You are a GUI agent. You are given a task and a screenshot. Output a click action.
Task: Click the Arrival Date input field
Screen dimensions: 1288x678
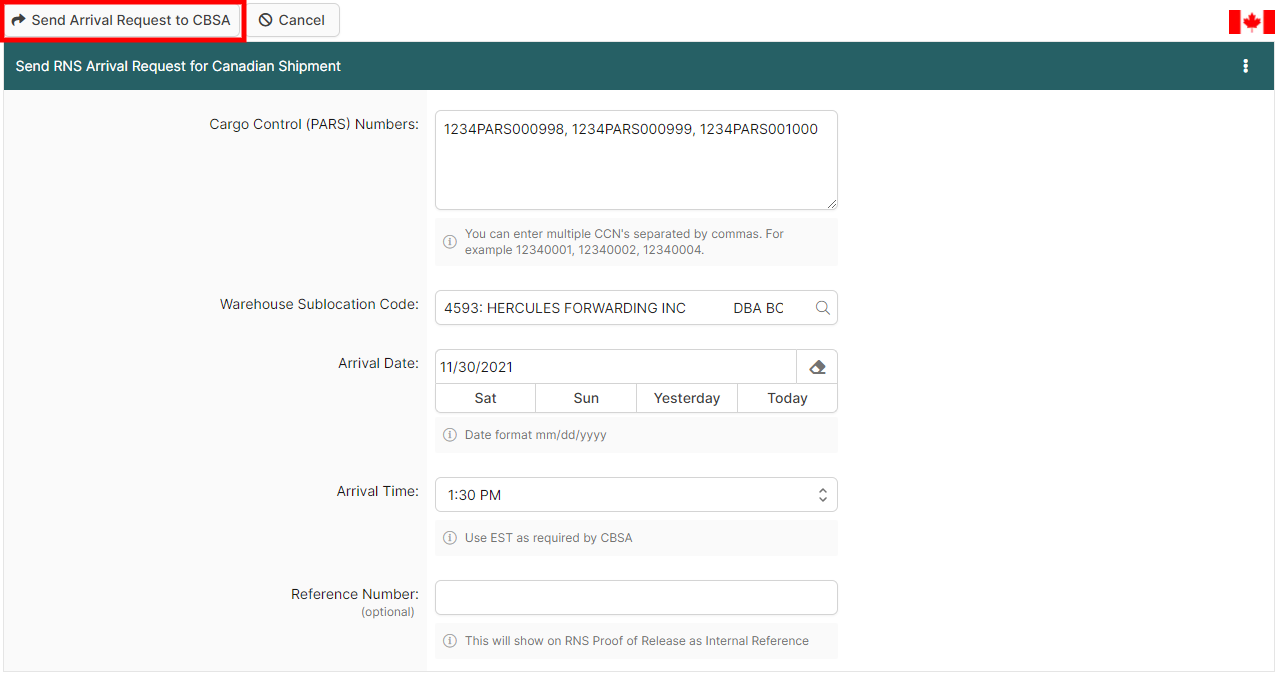point(615,367)
